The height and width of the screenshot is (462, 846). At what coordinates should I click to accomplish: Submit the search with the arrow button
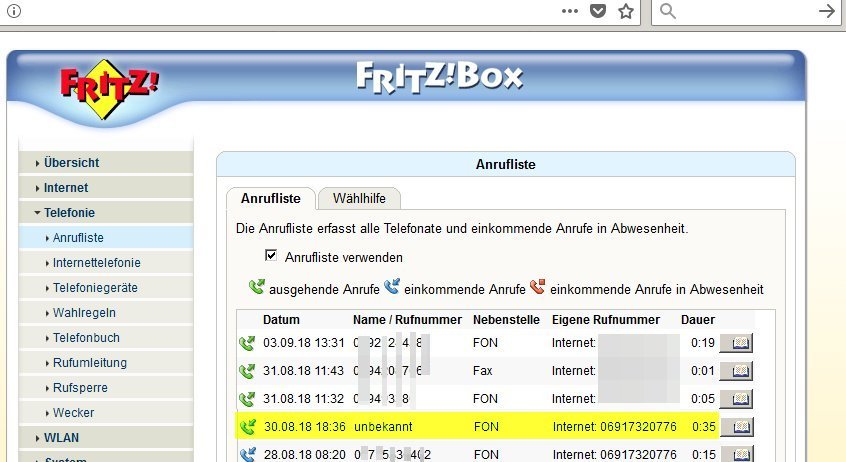pos(827,11)
